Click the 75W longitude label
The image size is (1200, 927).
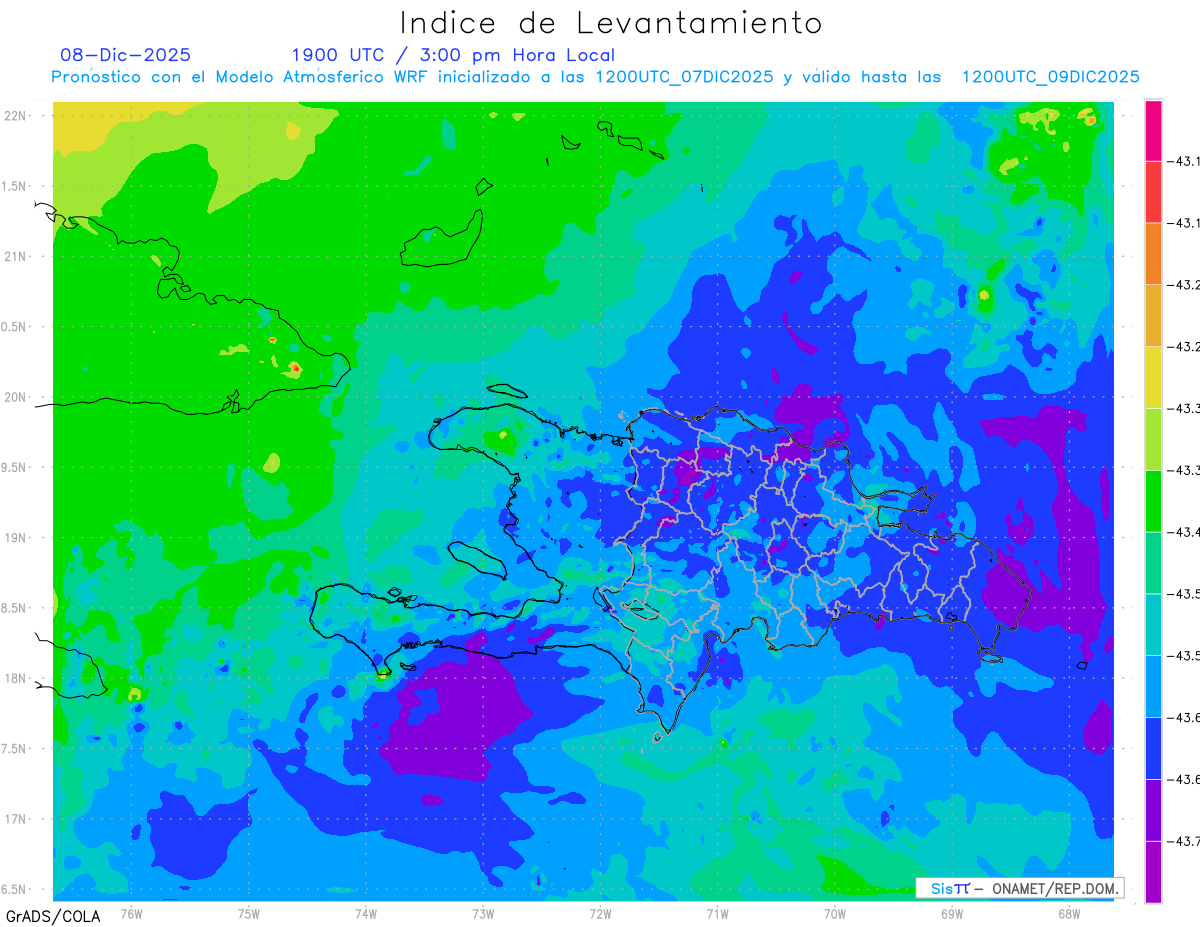[249, 913]
